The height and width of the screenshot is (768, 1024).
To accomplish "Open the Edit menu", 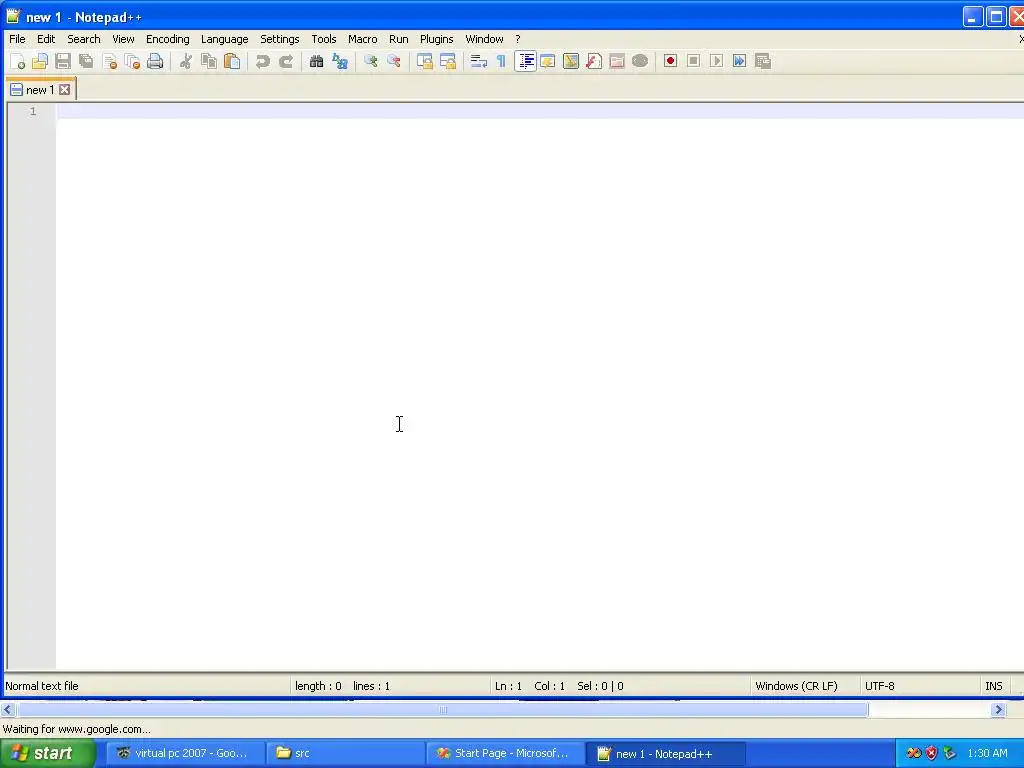I will pyautogui.click(x=46, y=39).
